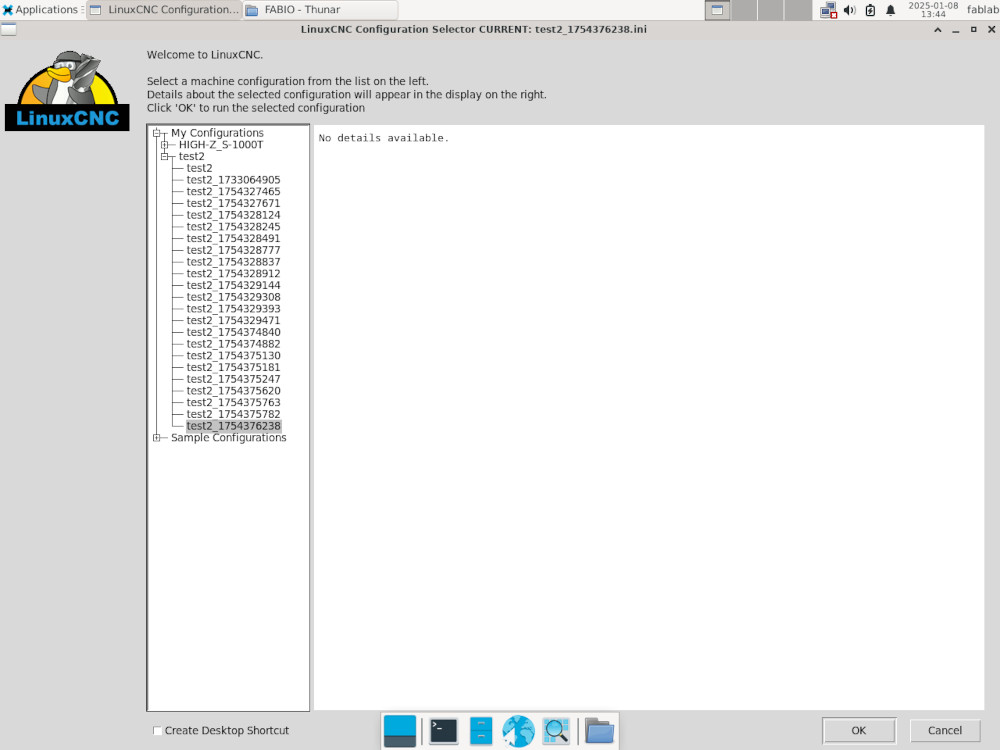The height and width of the screenshot is (750, 1000).
Task: Enable Create Desktop Shortcut checkbox
Action: pyautogui.click(x=157, y=730)
